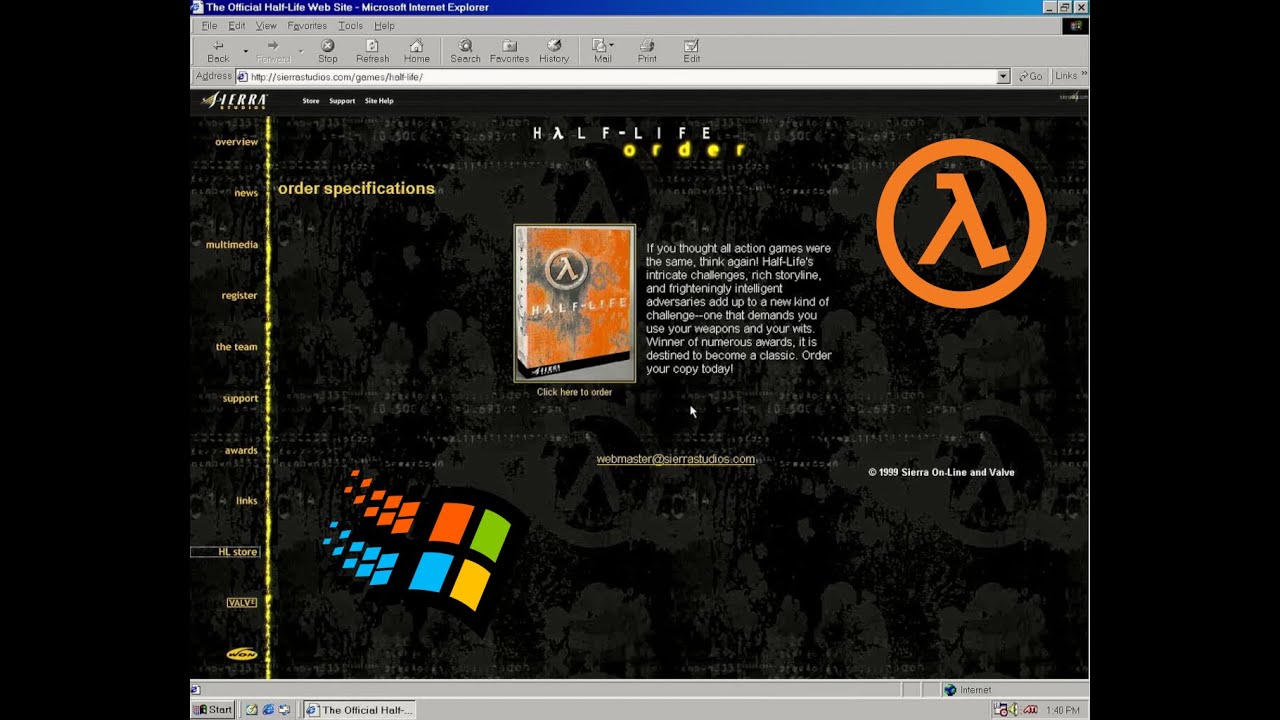Viewport: 1280px width, 720px height.
Task: Print the current page
Action: click(647, 51)
